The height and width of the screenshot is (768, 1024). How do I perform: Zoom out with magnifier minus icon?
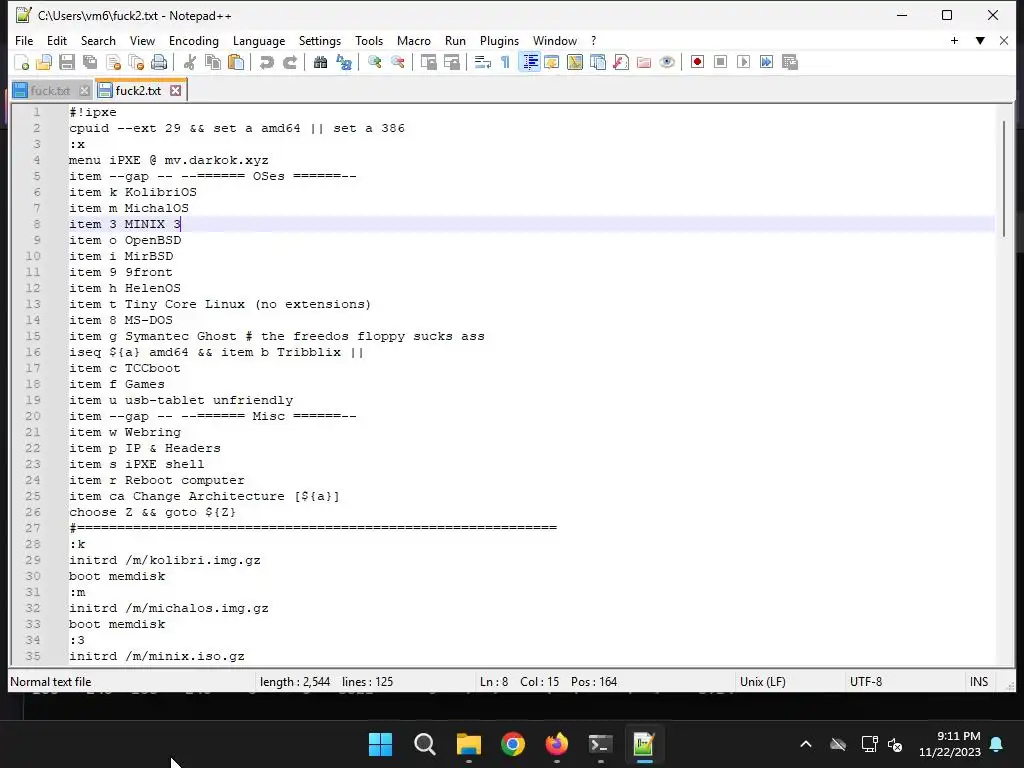pyautogui.click(x=398, y=62)
